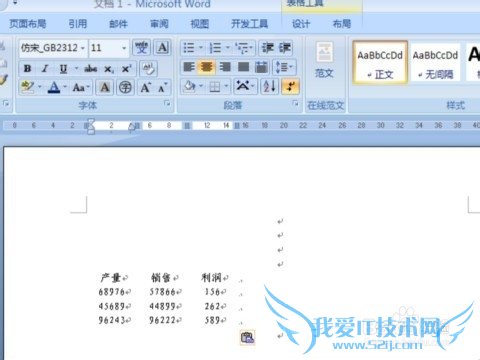Grow font size
Screen dimensions: 480x360
tap(145, 87)
